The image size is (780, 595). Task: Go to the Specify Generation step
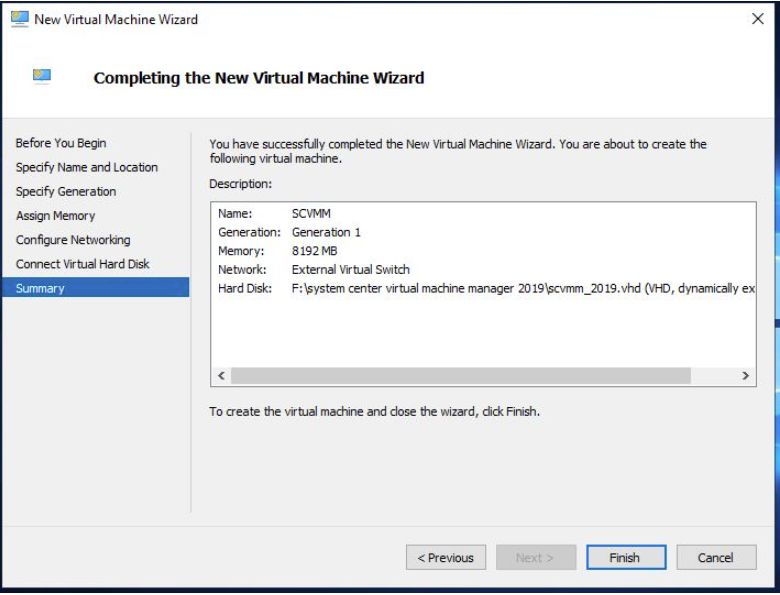click(66, 192)
